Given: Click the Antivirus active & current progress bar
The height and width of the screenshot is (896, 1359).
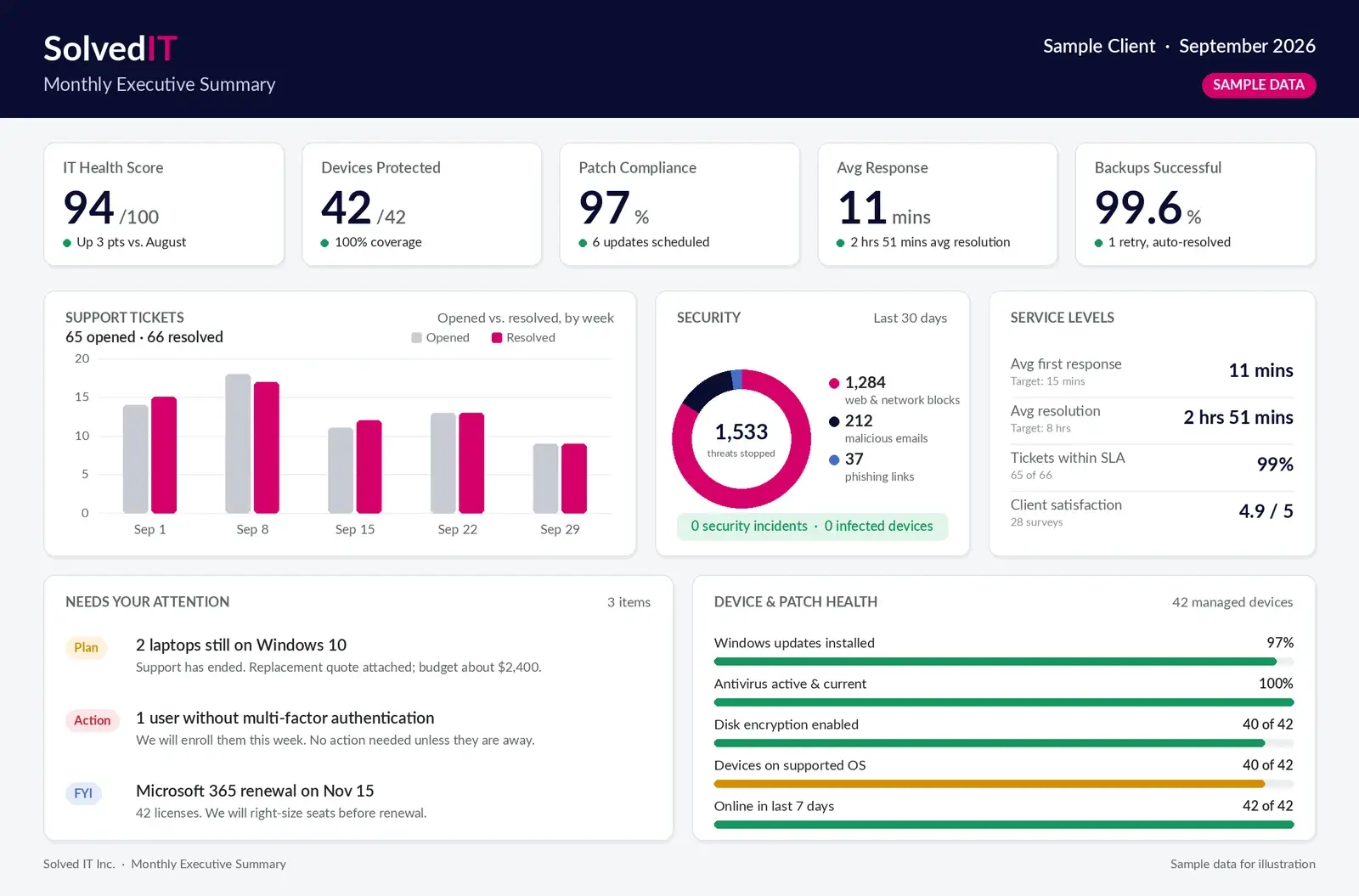Looking at the screenshot, I should [1004, 702].
